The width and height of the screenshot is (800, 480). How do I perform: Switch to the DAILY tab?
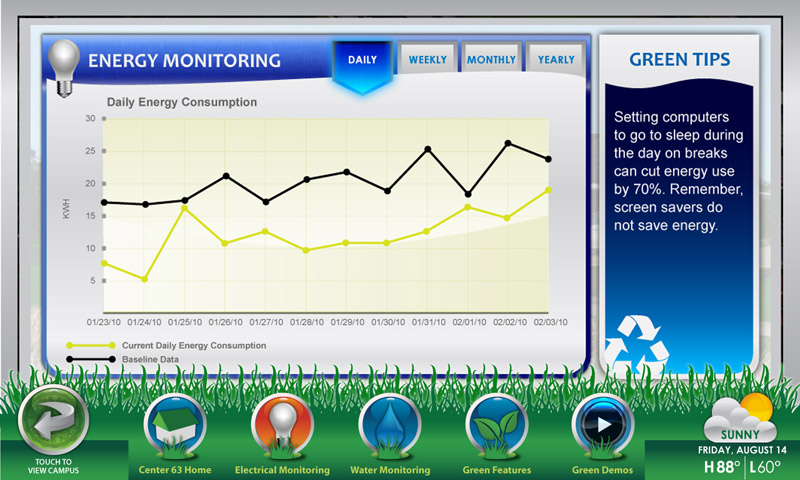click(x=362, y=62)
